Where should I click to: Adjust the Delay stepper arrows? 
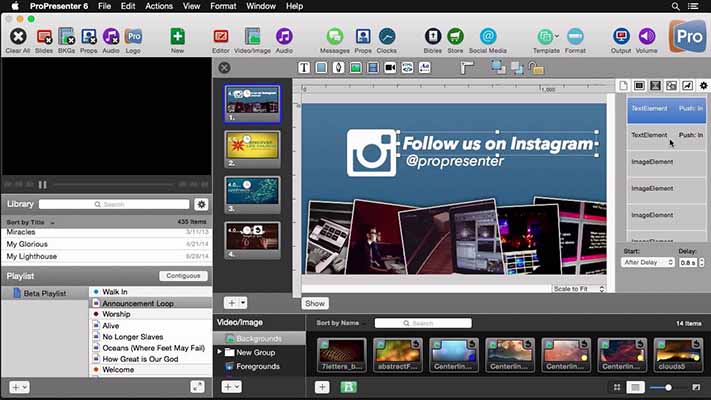pyautogui.click(x=702, y=262)
